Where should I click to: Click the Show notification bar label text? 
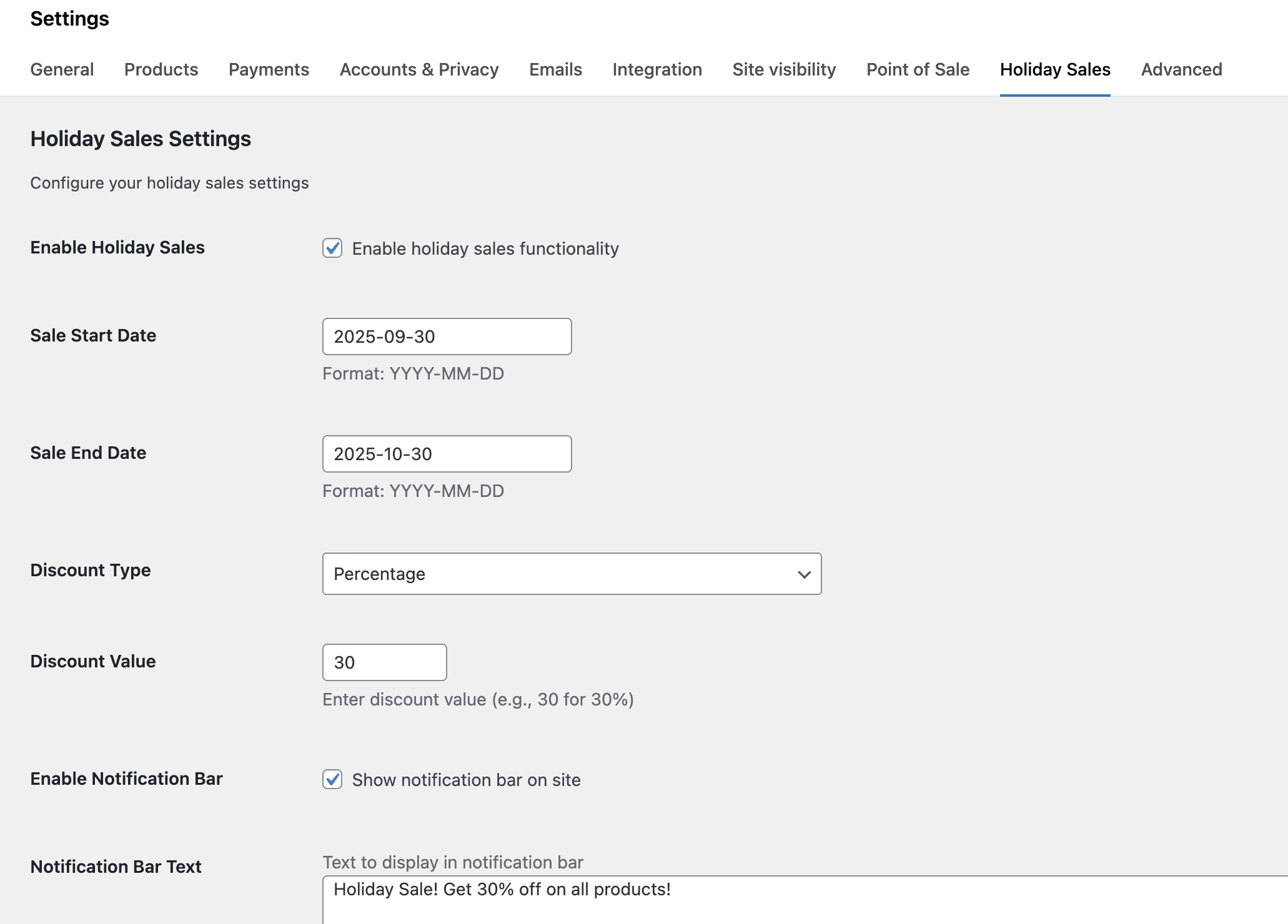(466, 780)
